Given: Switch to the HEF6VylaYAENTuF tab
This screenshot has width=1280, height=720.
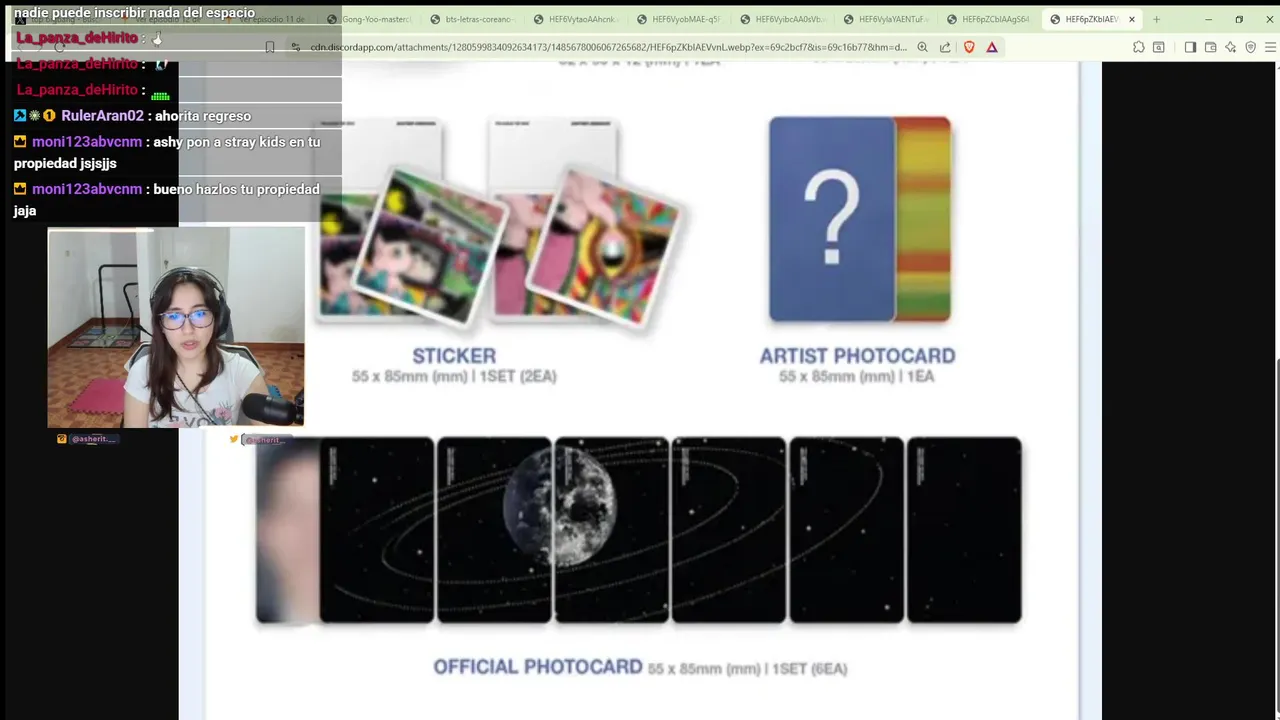Looking at the screenshot, I should 886,19.
